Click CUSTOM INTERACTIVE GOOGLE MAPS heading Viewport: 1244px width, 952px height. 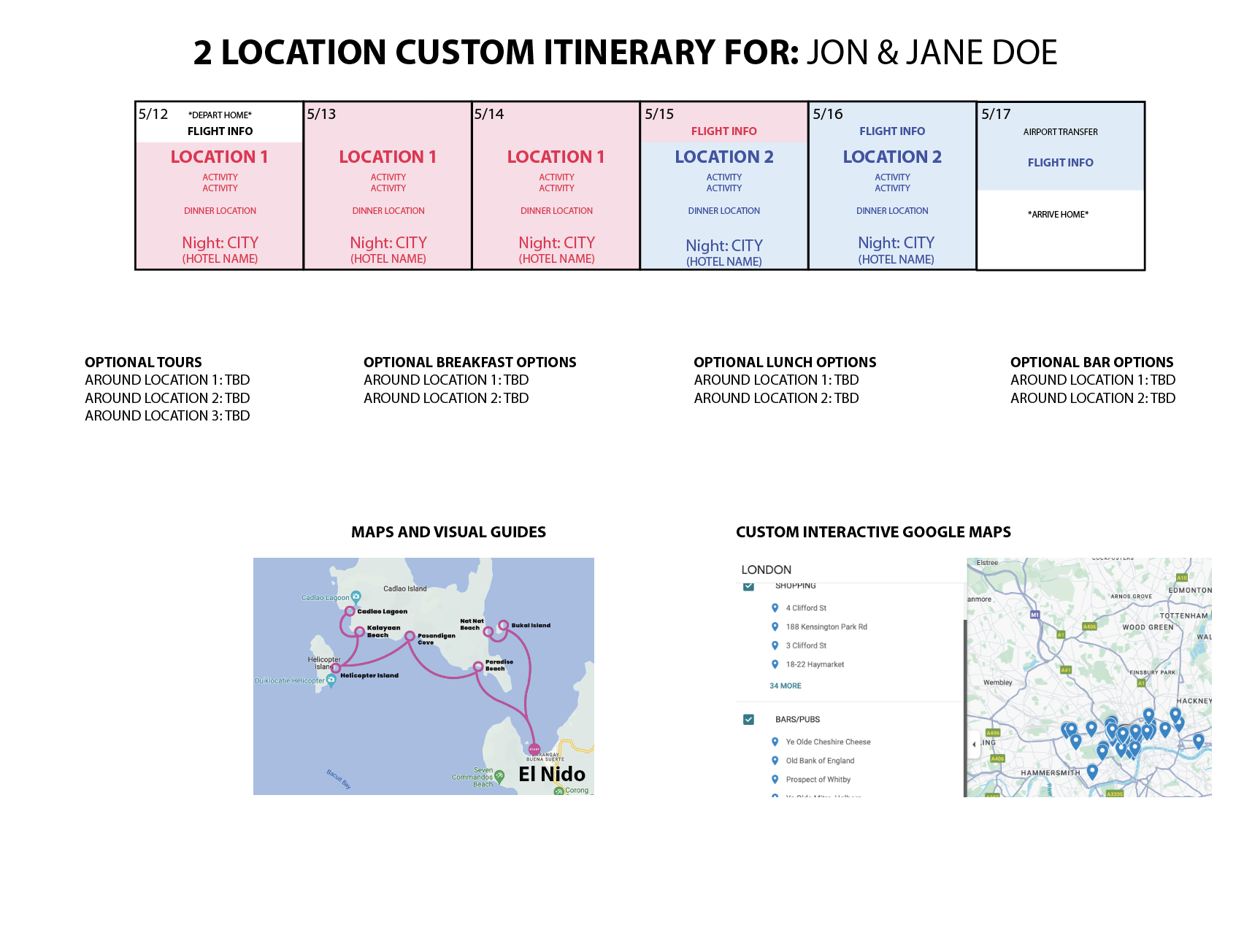873,532
